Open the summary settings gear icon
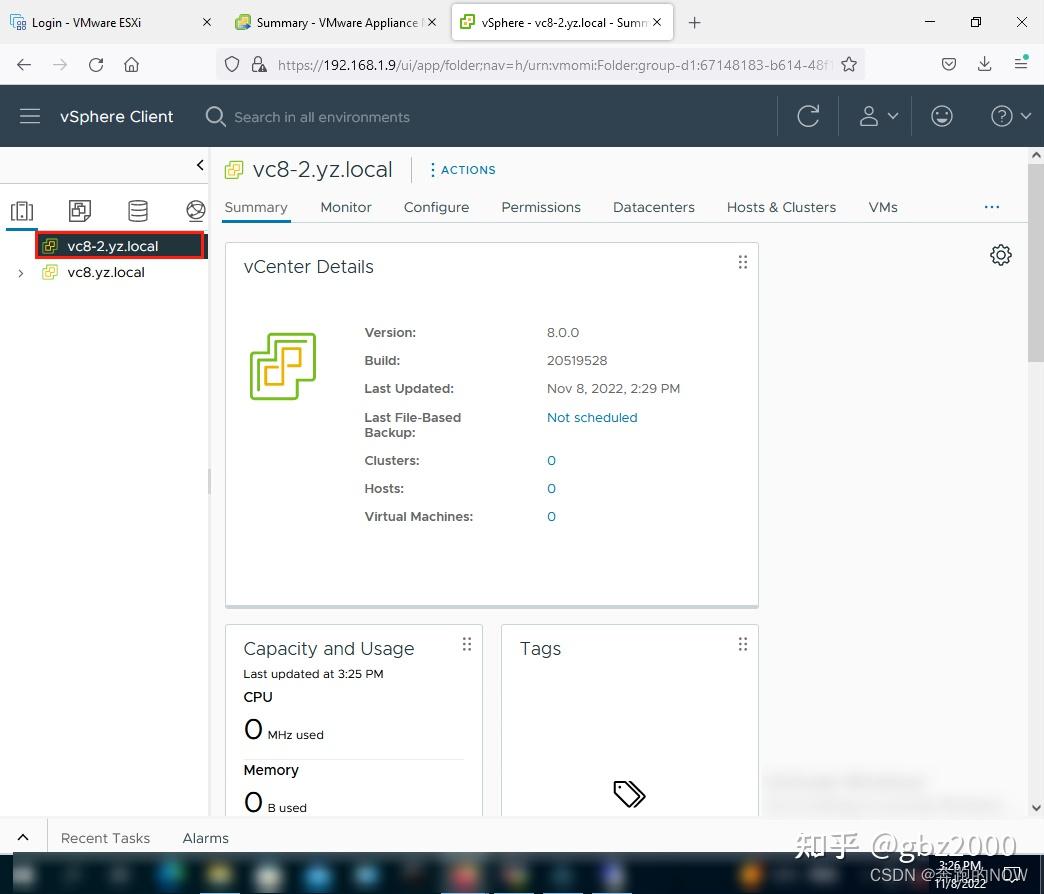The height and width of the screenshot is (894, 1044). [1001, 255]
